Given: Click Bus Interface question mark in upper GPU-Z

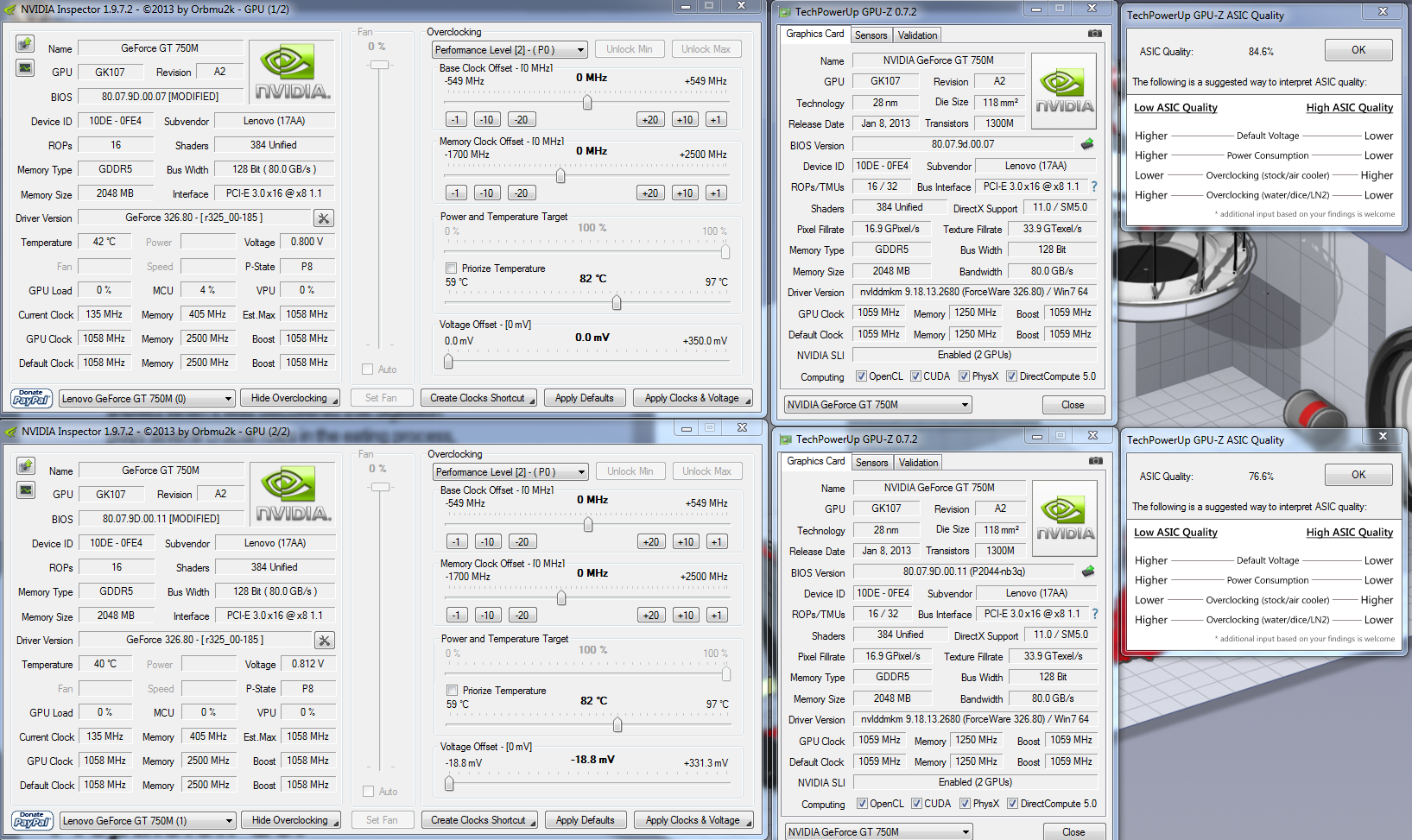Looking at the screenshot, I should click(x=1094, y=186).
